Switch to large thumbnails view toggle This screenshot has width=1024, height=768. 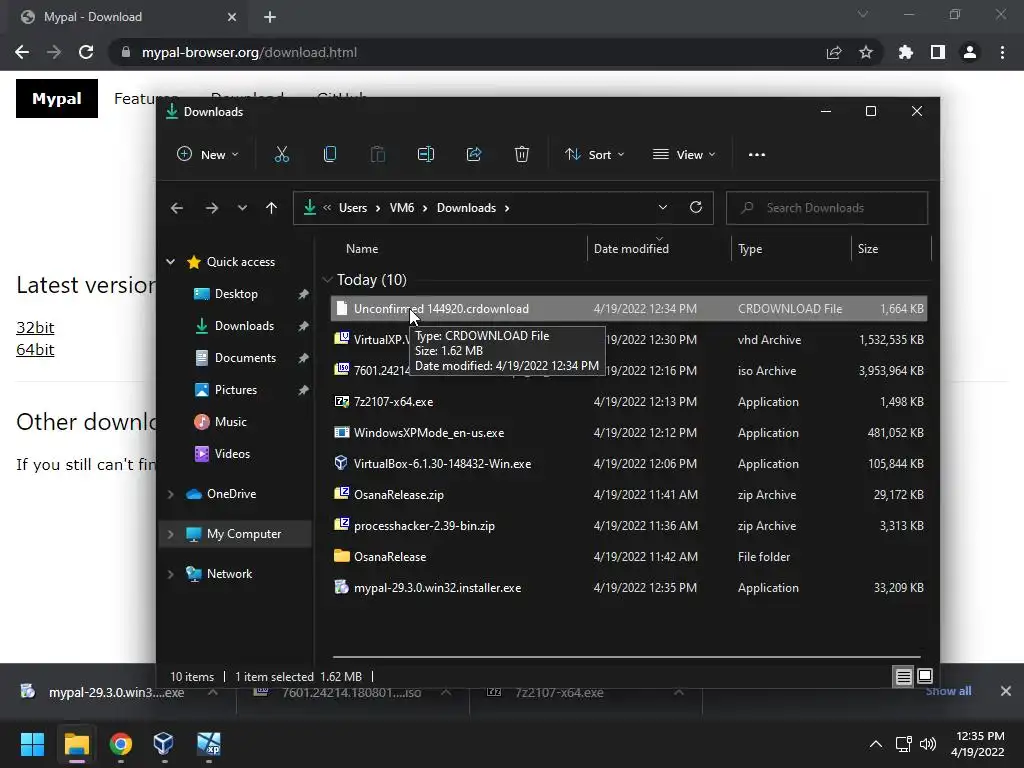(925, 676)
